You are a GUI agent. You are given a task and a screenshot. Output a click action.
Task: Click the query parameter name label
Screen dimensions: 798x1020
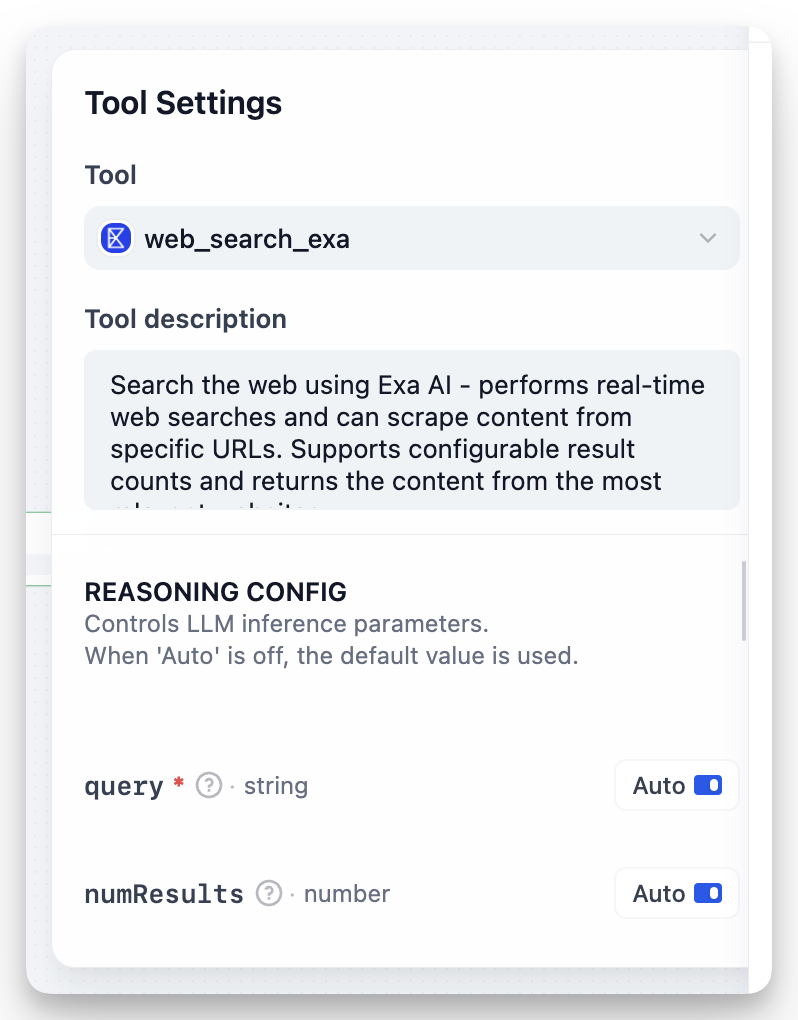124,787
